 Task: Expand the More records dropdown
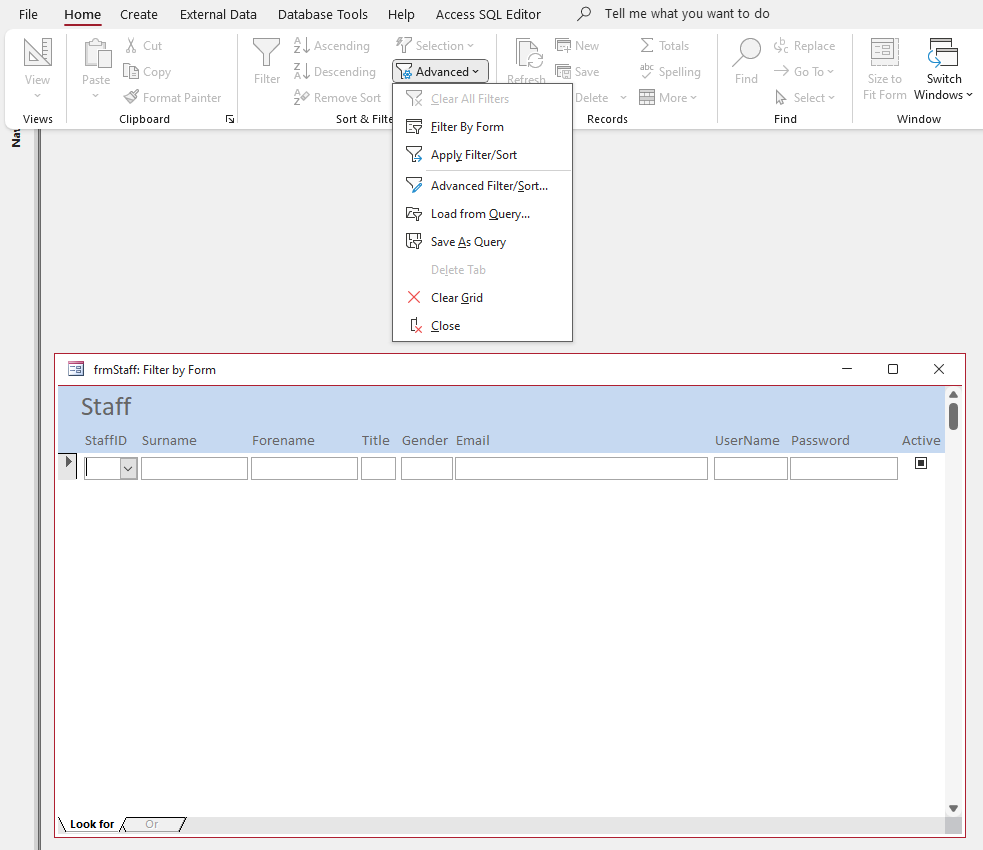tap(693, 98)
